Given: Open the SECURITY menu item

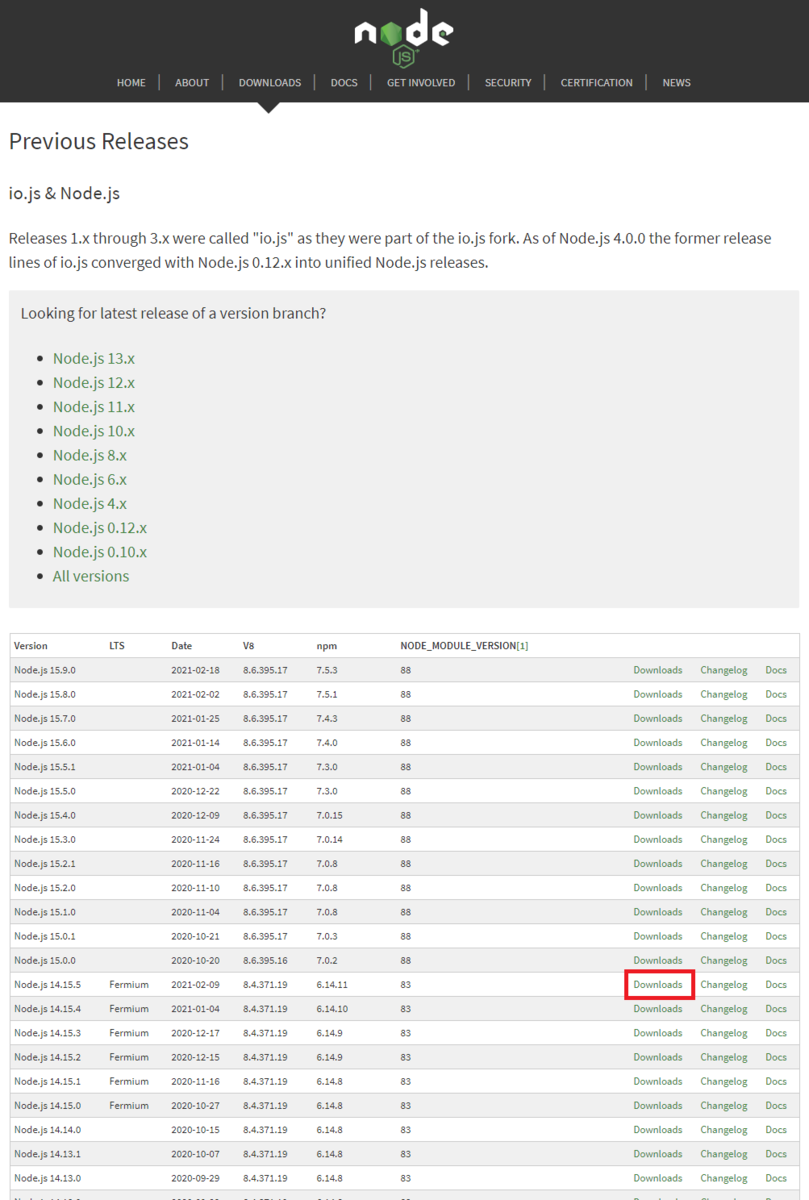Looking at the screenshot, I should click(508, 83).
